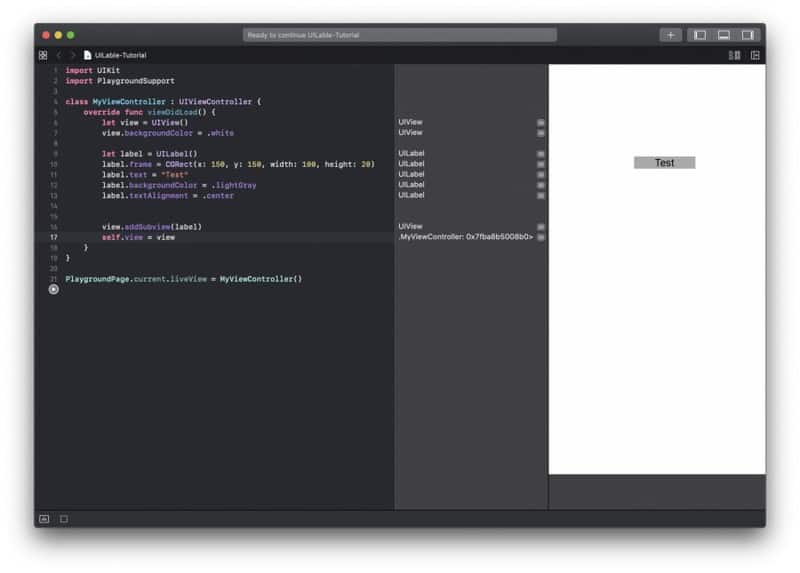Show result for label frame line 10
800x573 pixels.
541,164
